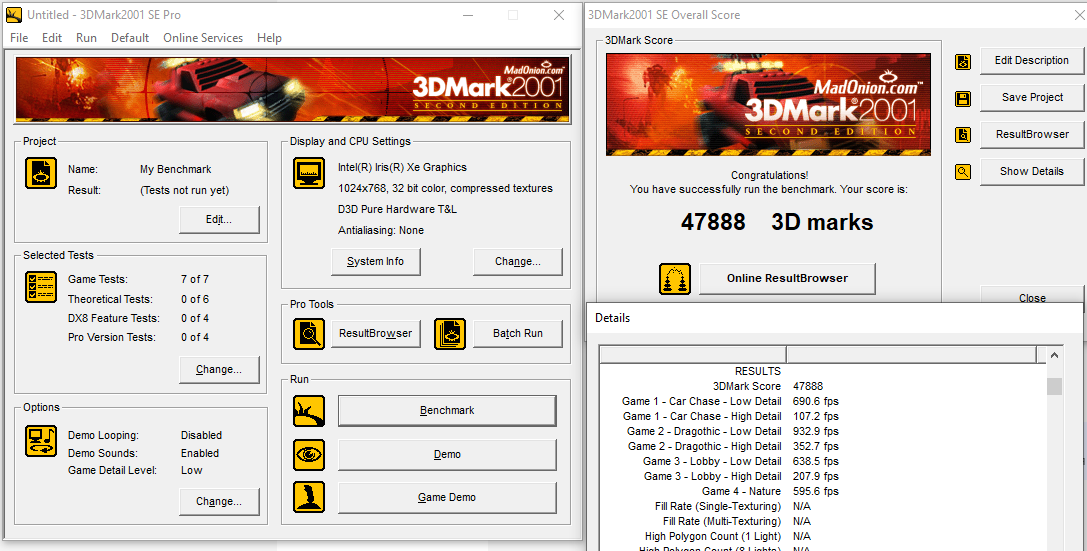Click the ResultBrowser magnifier icon in Pro Tools
This screenshot has height=551, width=1087.
click(x=308, y=334)
